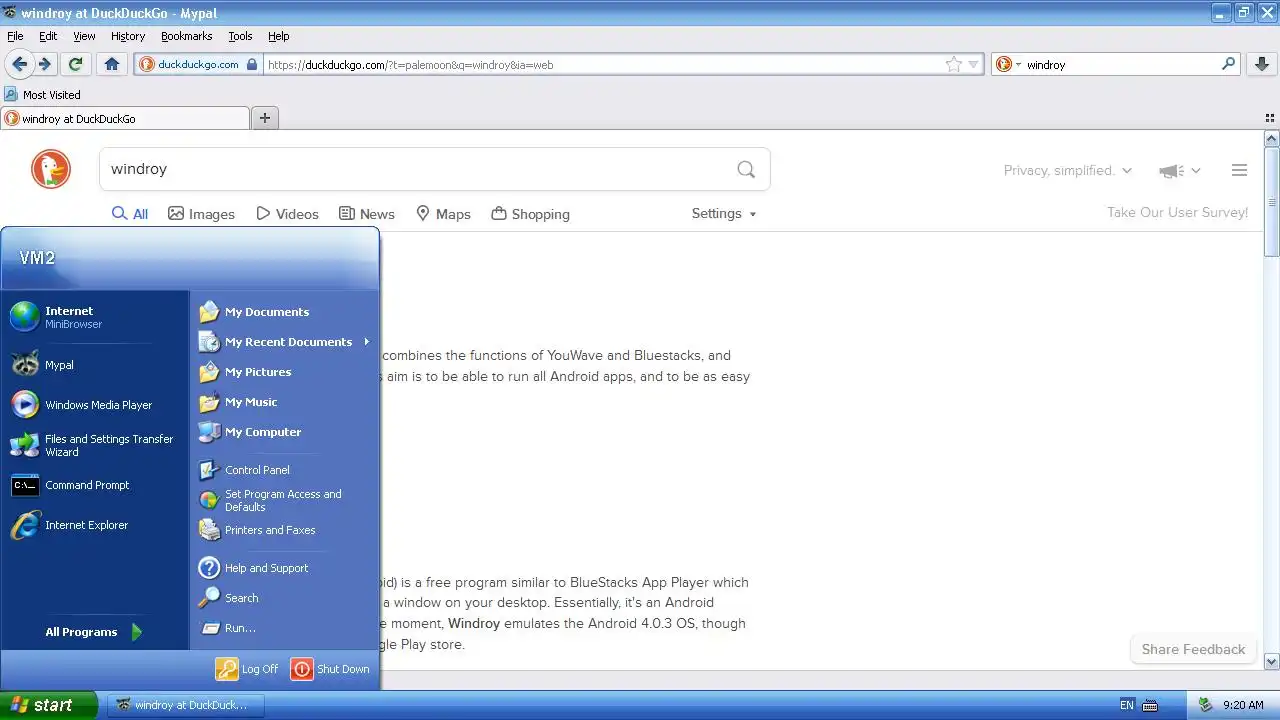Open the Settings dropdown on DuckDuckGo
Screen dimensions: 1280x720
click(724, 213)
